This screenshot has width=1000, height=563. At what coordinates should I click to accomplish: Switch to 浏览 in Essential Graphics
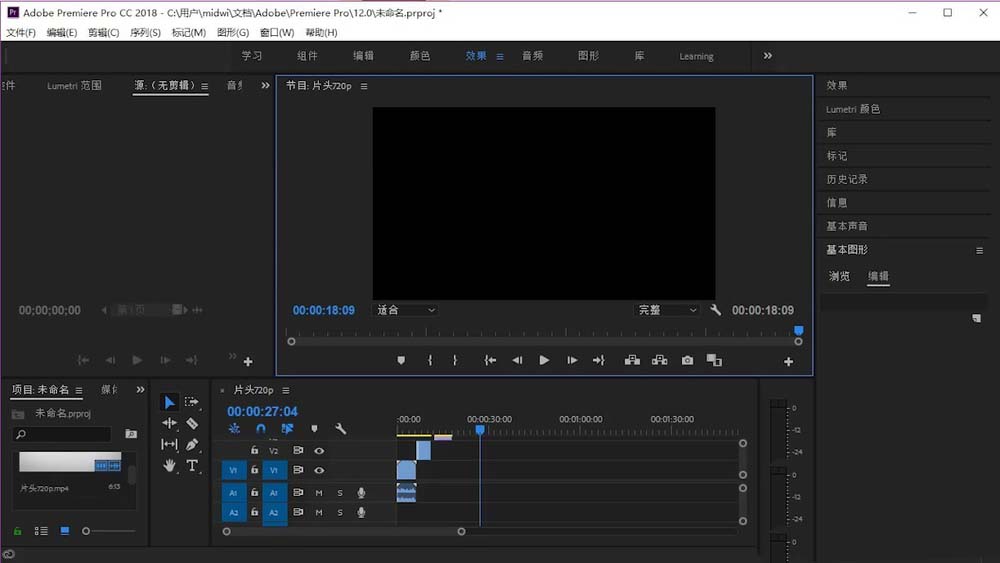coord(839,276)
